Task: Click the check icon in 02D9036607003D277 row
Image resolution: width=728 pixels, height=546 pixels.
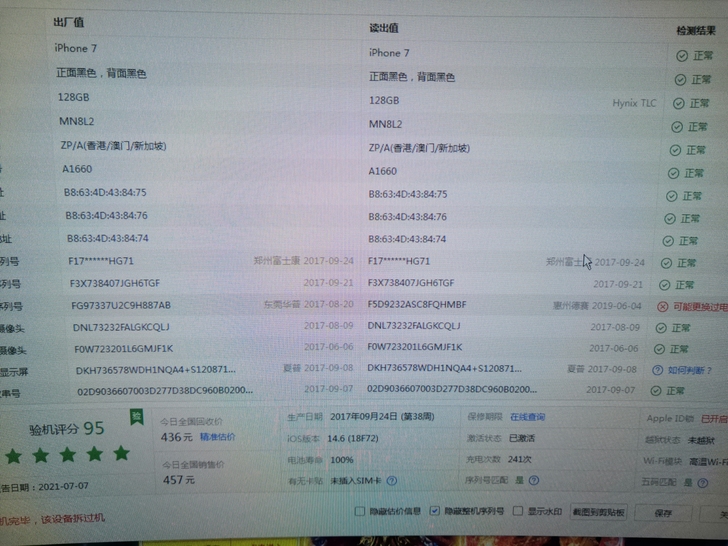Action: [656, 391]
